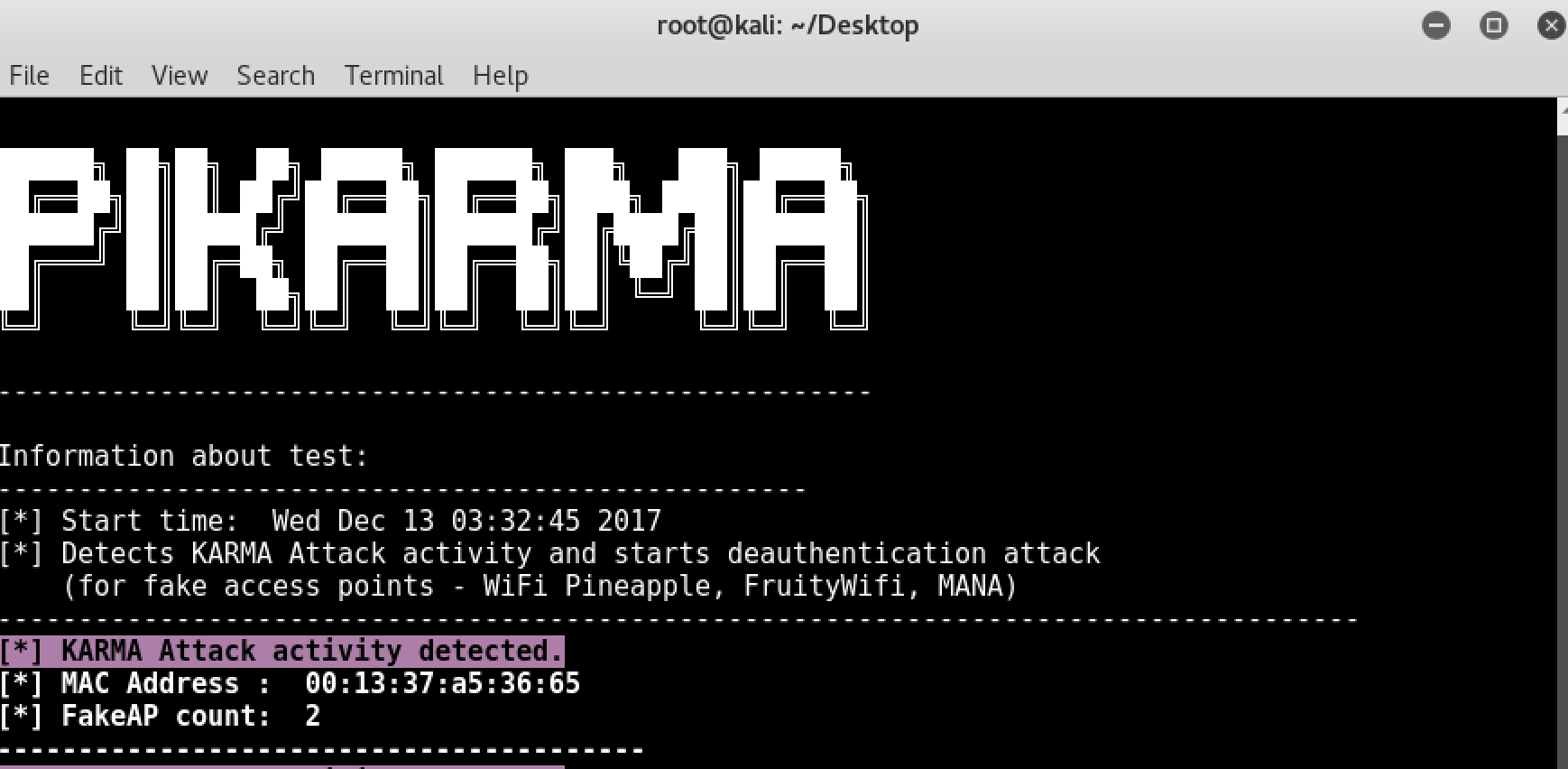The width and height of the screenshot is (1568, 769).
Task: Open the View menu
Action: click(x=180, y=76)
